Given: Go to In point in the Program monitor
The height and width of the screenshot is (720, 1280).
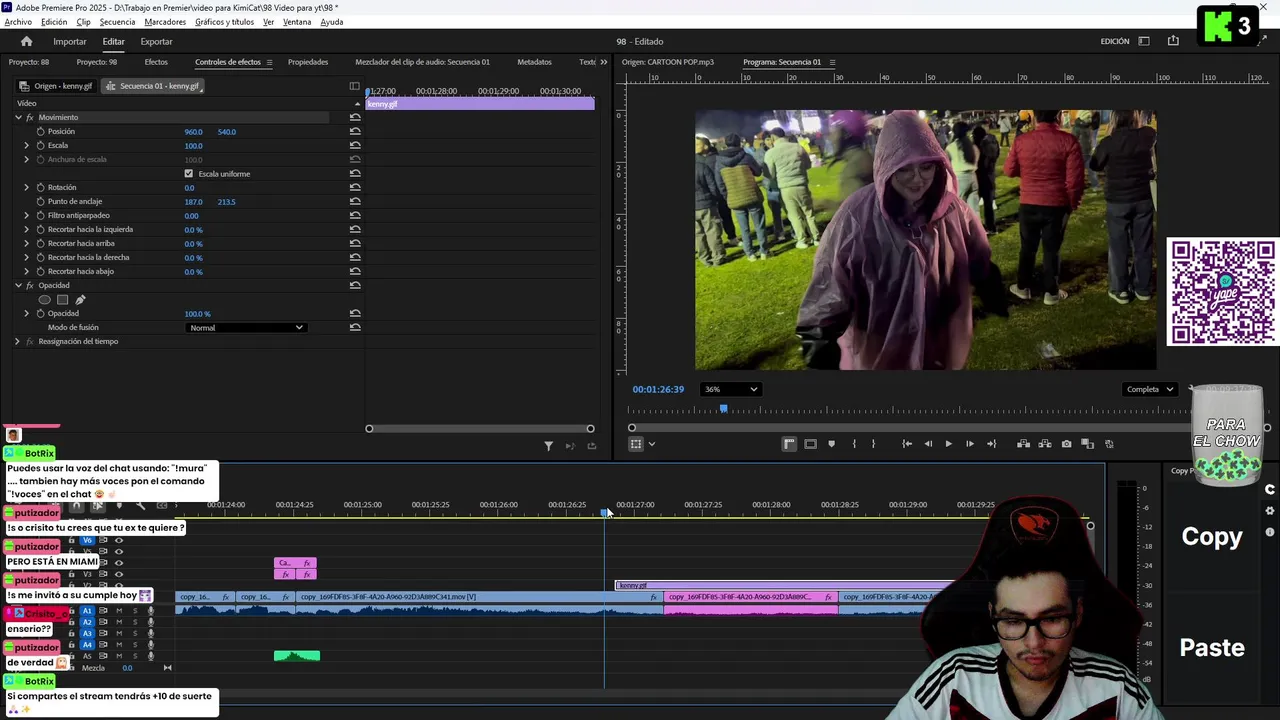Looking at the screenshot, I should click(x=907, y=444).
